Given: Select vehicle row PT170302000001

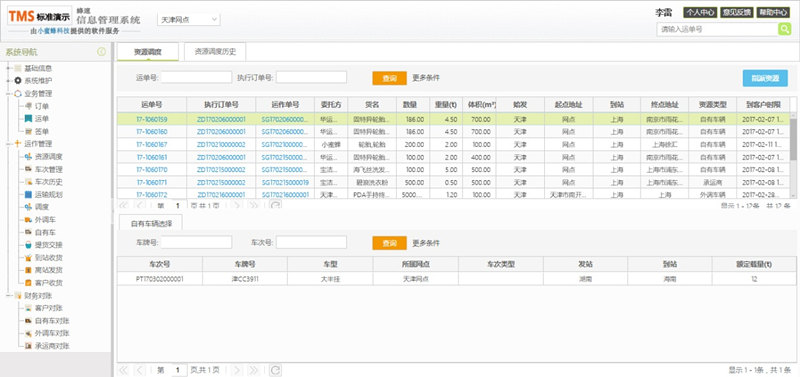Looking at the screenshot, I should click(x=456, y=279).
